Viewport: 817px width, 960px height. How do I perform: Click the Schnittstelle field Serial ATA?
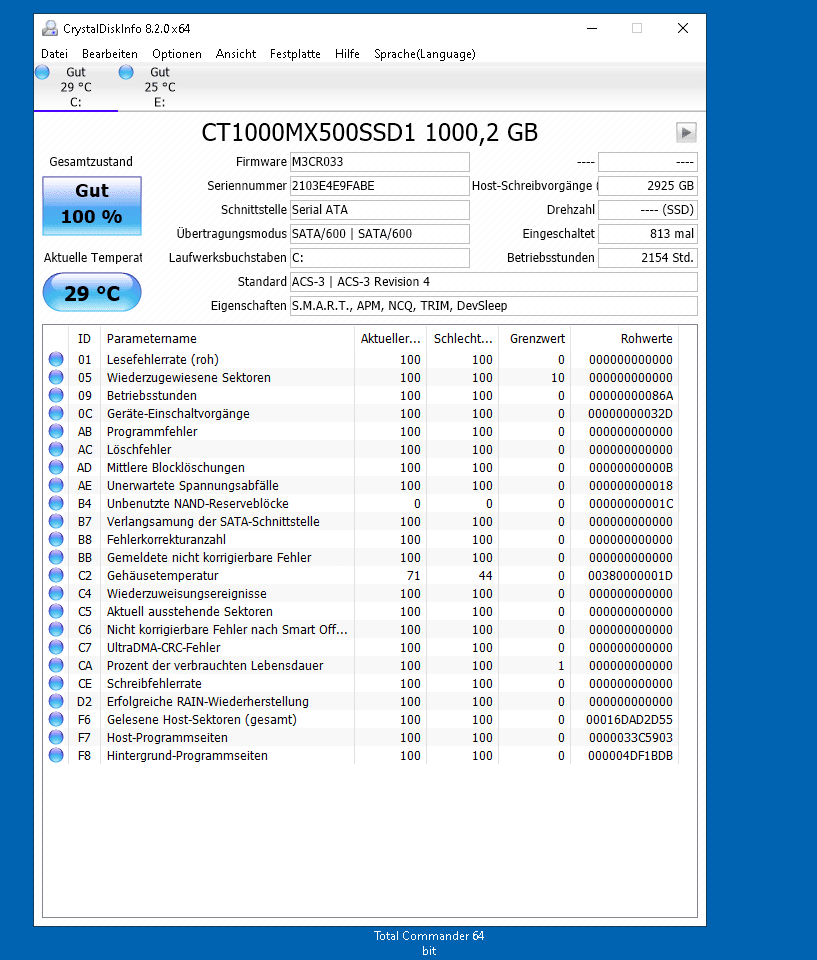380,209
